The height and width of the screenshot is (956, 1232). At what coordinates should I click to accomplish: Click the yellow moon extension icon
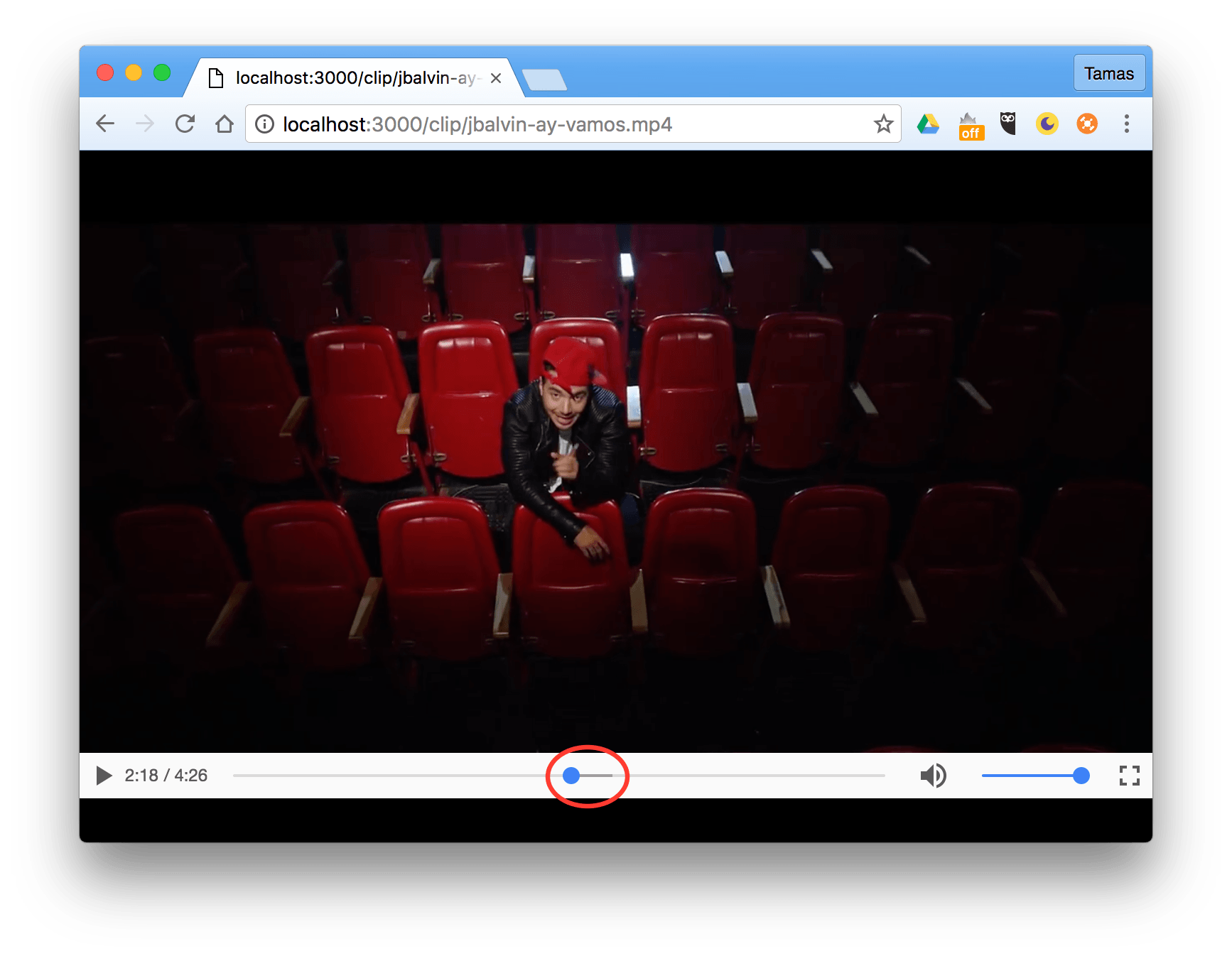tap(1047, 124)
